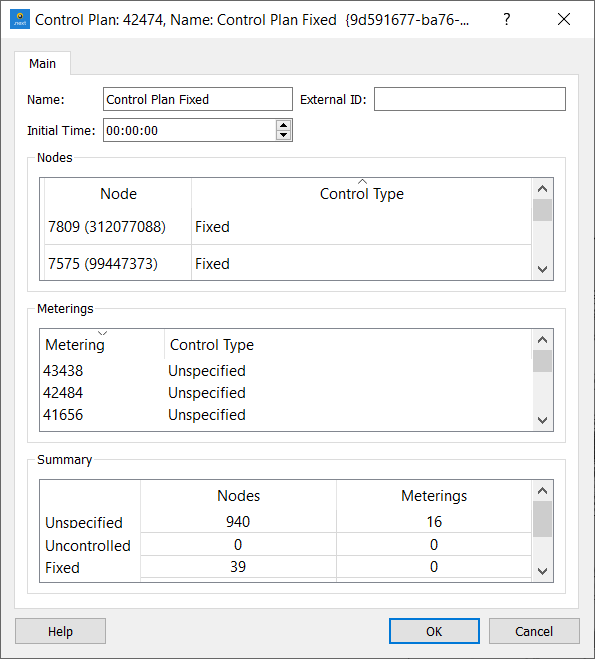Viewport: 595px width, 659px height.
Task: Click the 940 unspecified nodes cell
Action: (x=238, y=522)
